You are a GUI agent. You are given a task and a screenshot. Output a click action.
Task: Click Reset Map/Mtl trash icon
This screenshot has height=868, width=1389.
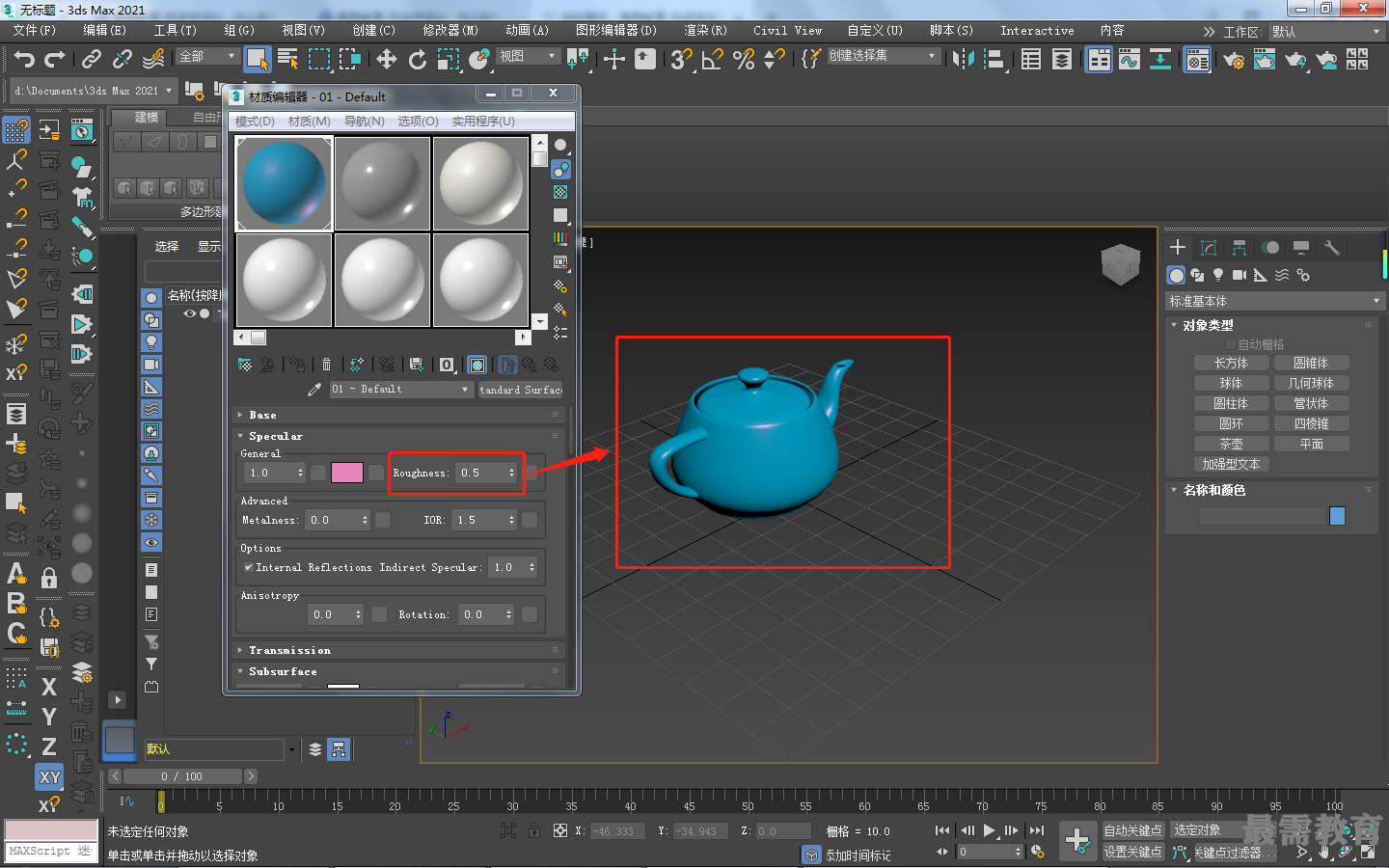click(x=326, y=365)
